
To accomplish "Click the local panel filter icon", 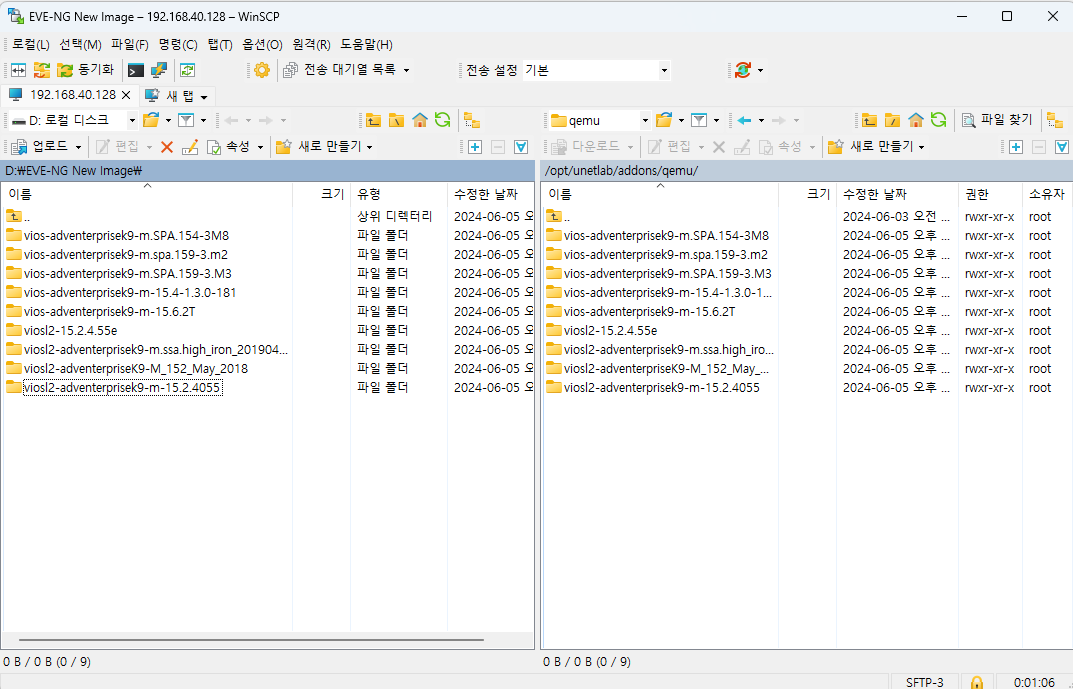I will pos(185,120).
